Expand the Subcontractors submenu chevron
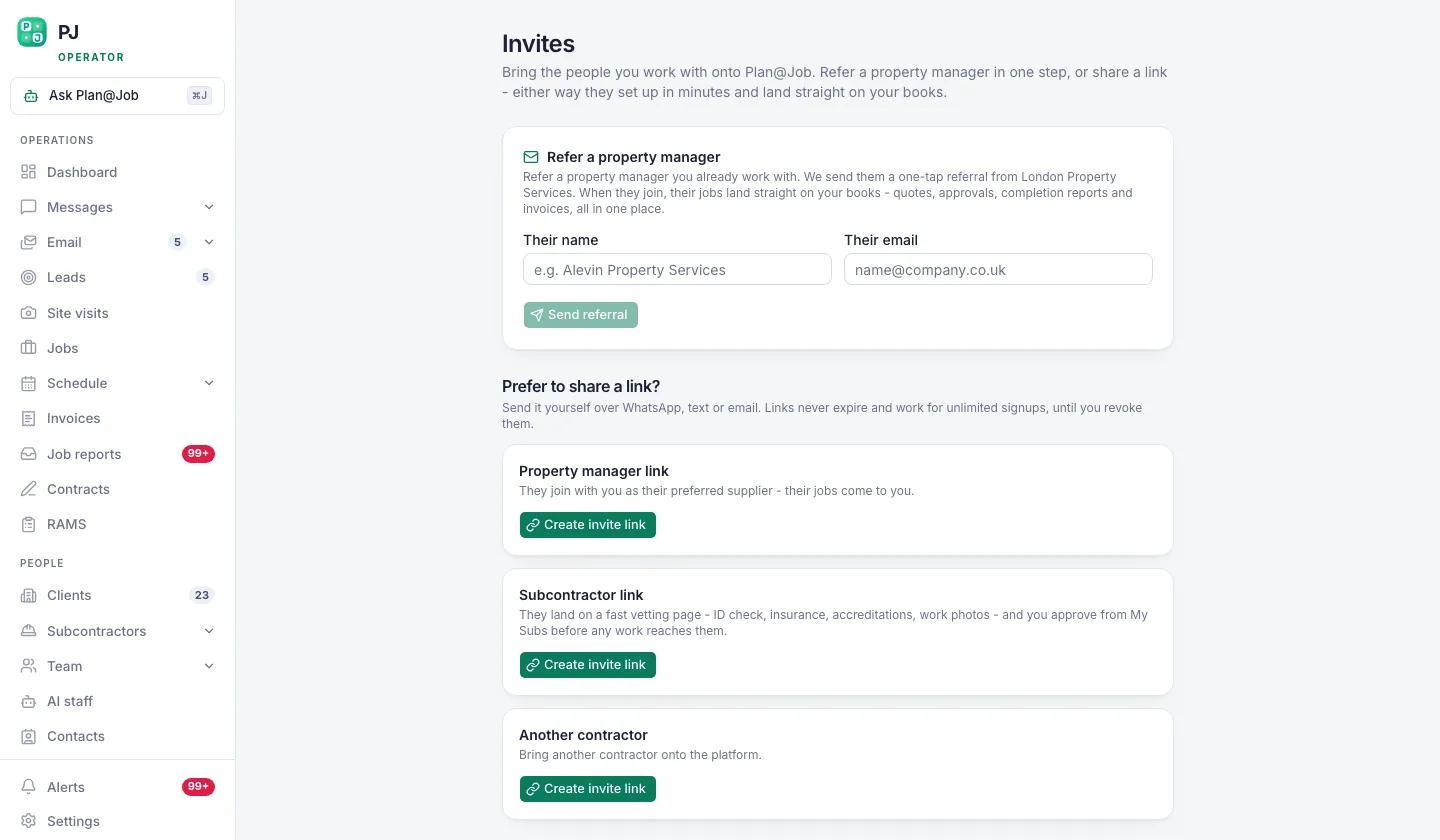The image size is (1440, 840). point(209,631)
